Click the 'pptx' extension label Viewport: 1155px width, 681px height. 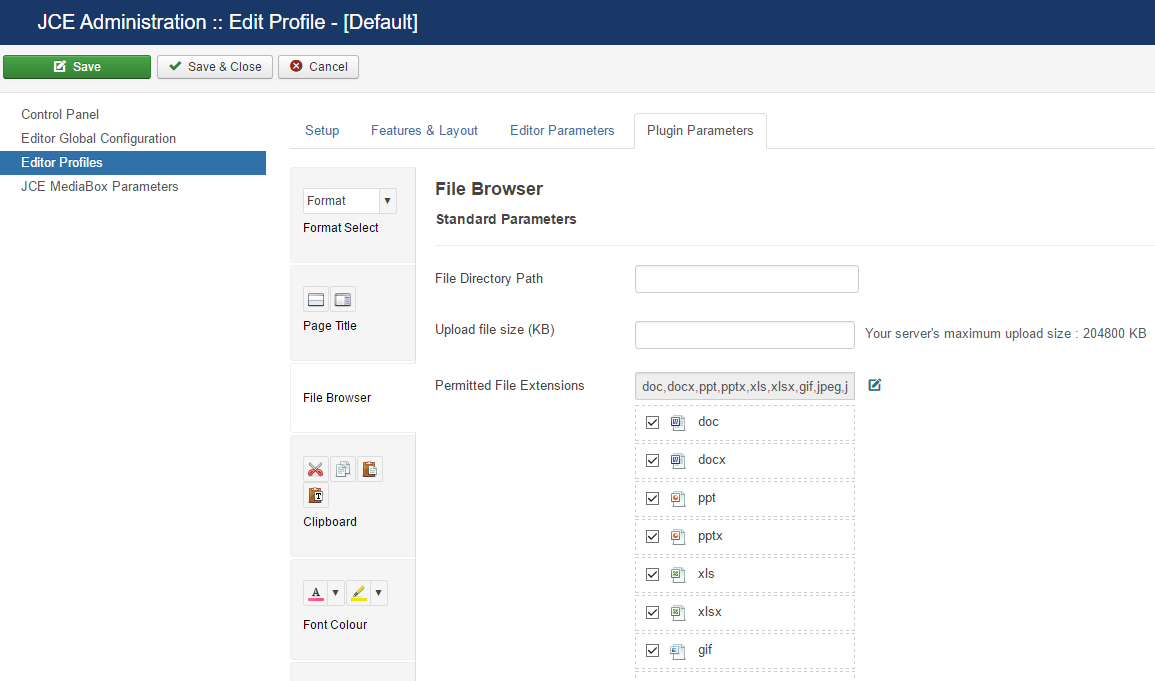point(710,536)
